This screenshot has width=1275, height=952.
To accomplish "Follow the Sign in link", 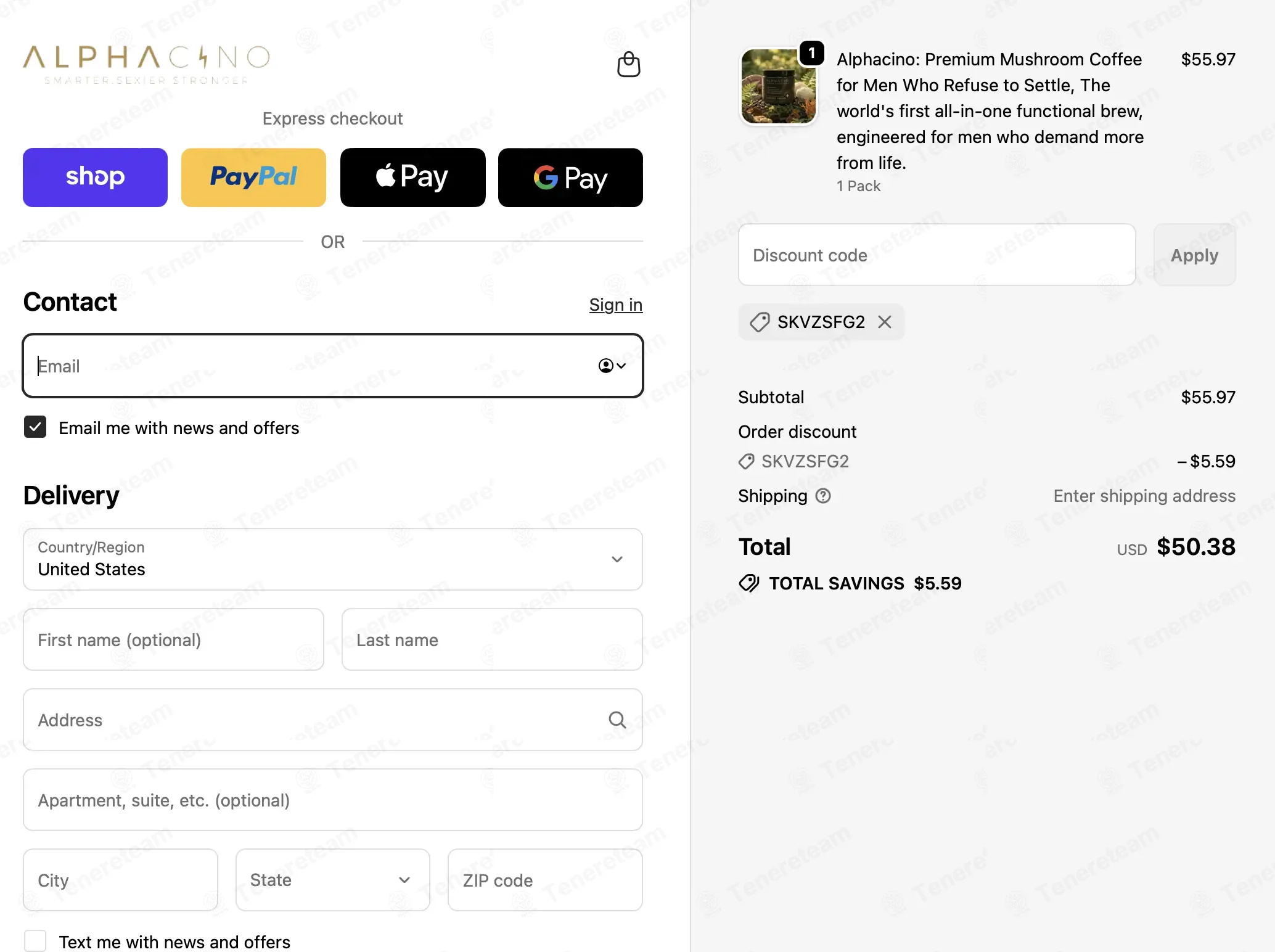I will click(615, 305).
